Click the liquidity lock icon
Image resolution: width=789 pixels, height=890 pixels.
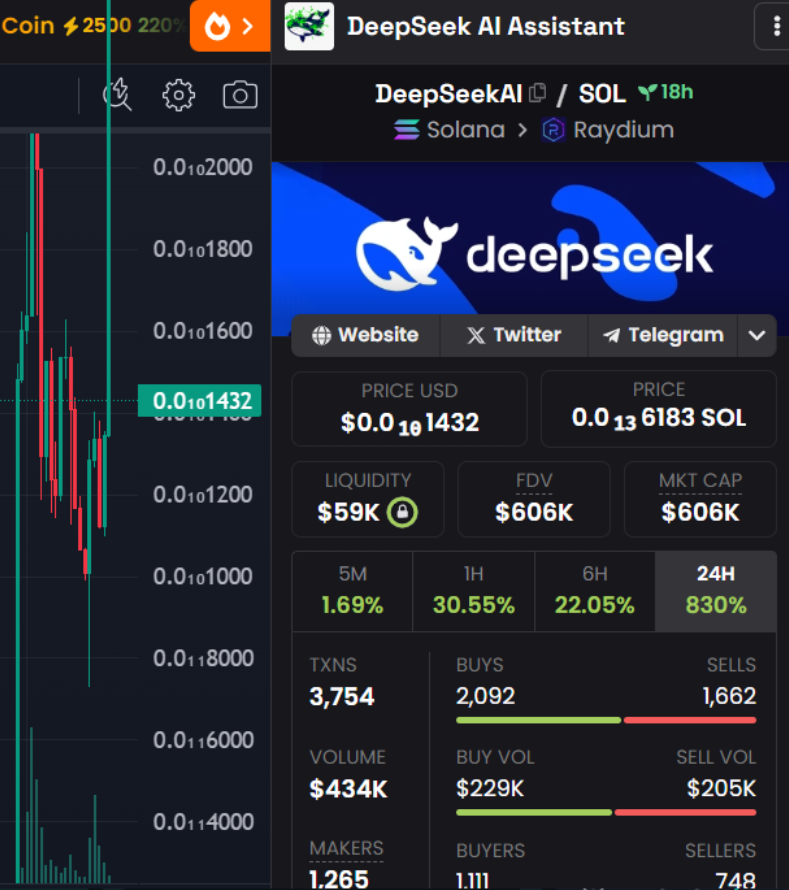402,512
